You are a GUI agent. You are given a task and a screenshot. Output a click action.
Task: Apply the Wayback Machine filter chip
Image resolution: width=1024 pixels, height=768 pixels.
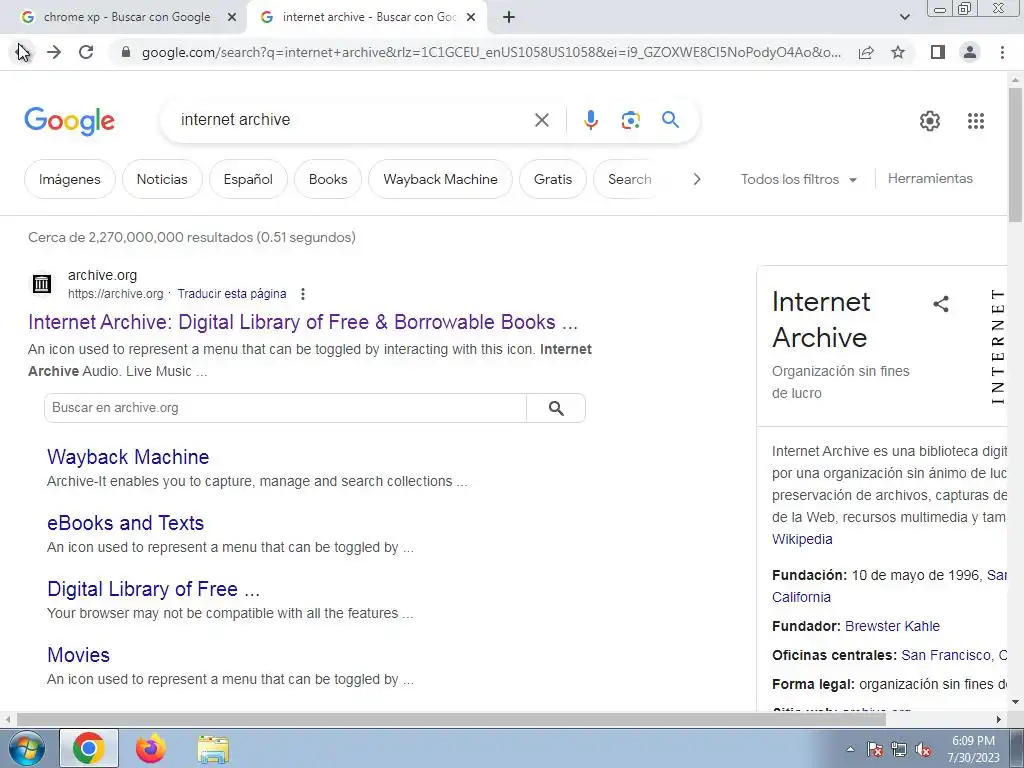(x=440, y=179)
